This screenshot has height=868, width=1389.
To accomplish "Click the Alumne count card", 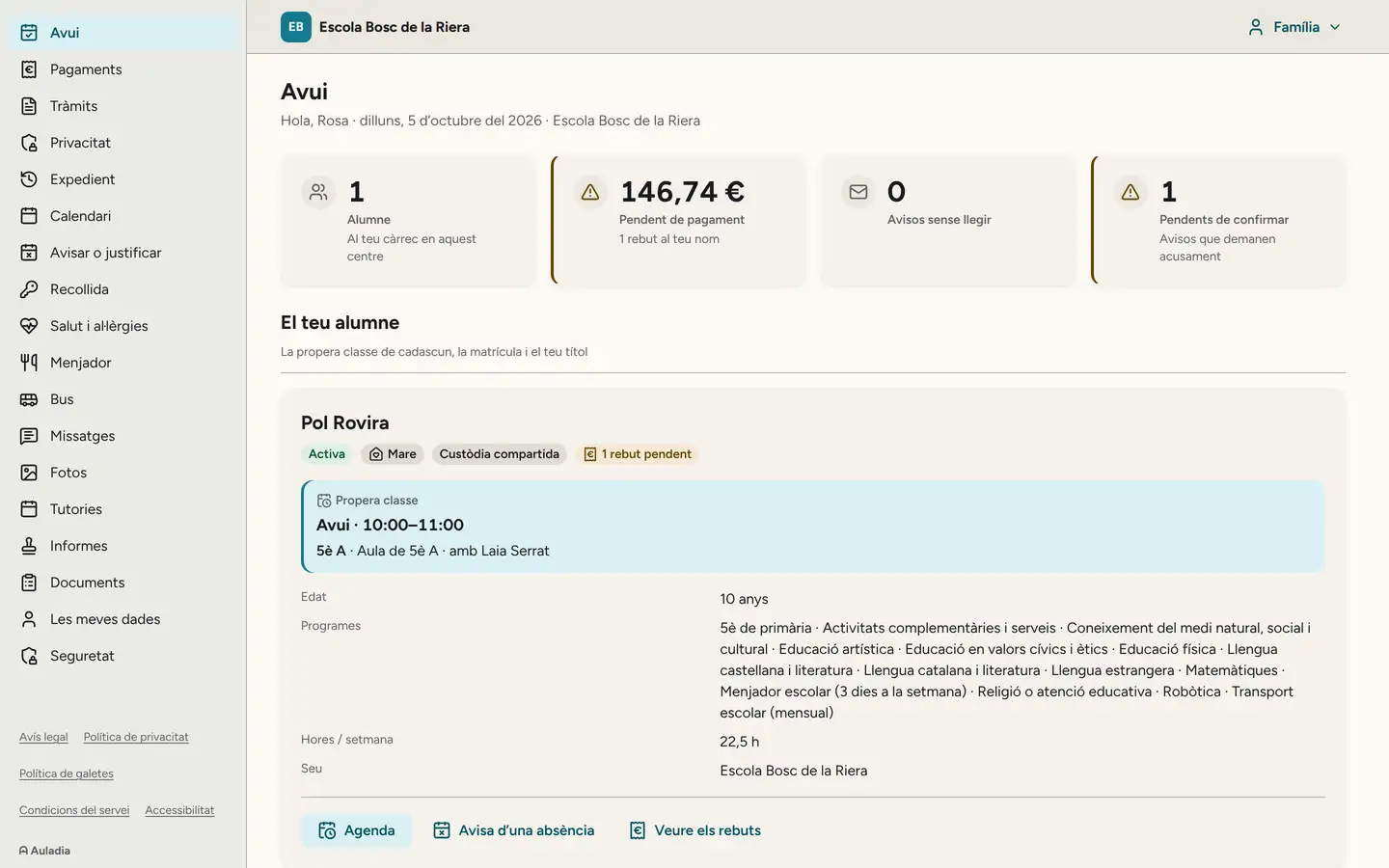I will tap(408, 221).
